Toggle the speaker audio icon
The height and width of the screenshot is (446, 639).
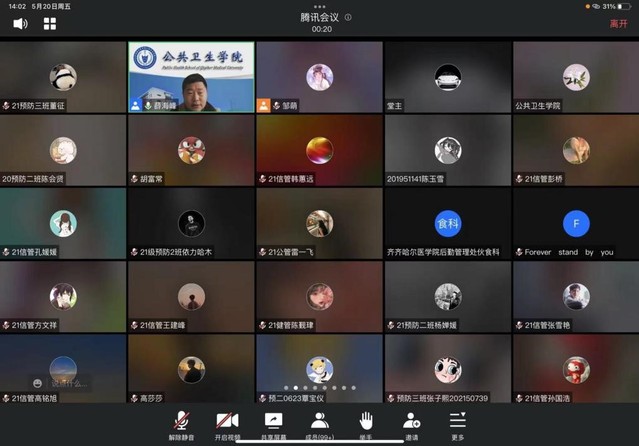point(20,23)
